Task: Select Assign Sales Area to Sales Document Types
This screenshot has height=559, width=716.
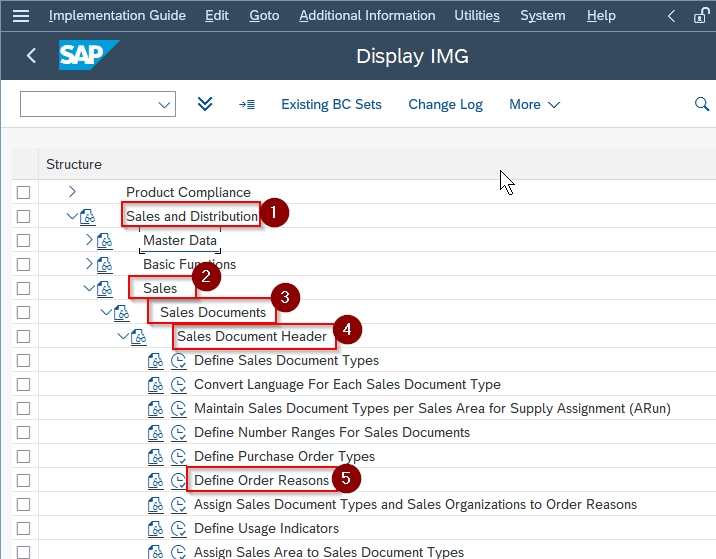Action: 329,552
